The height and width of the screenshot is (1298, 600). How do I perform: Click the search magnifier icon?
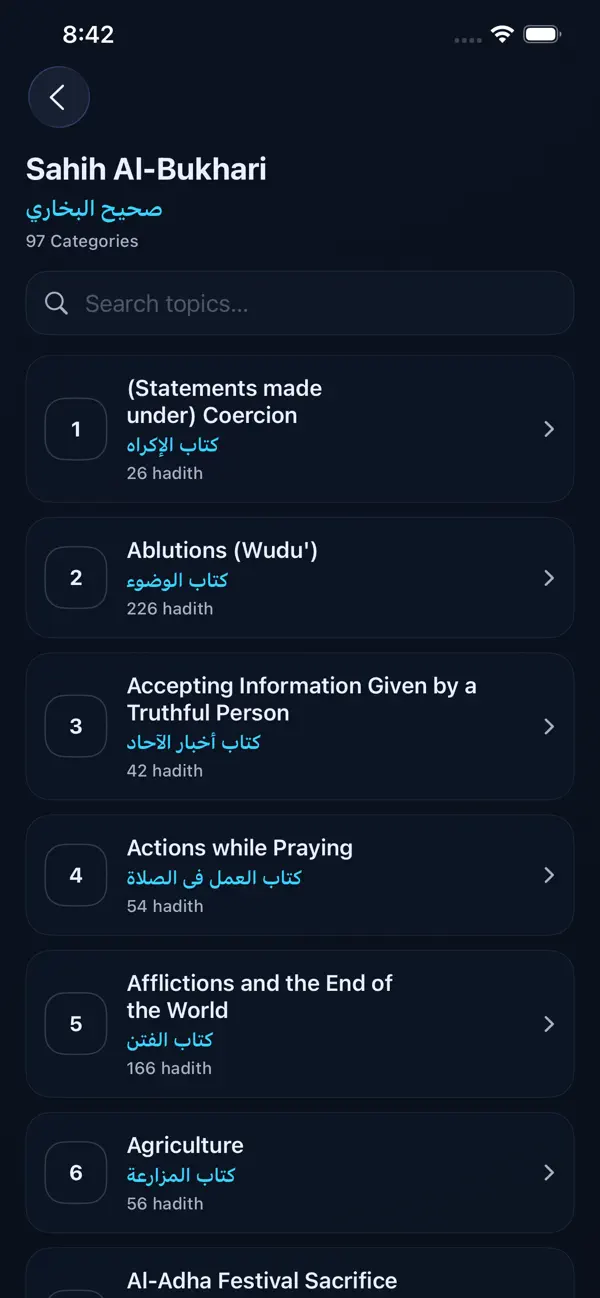(56, 303)
